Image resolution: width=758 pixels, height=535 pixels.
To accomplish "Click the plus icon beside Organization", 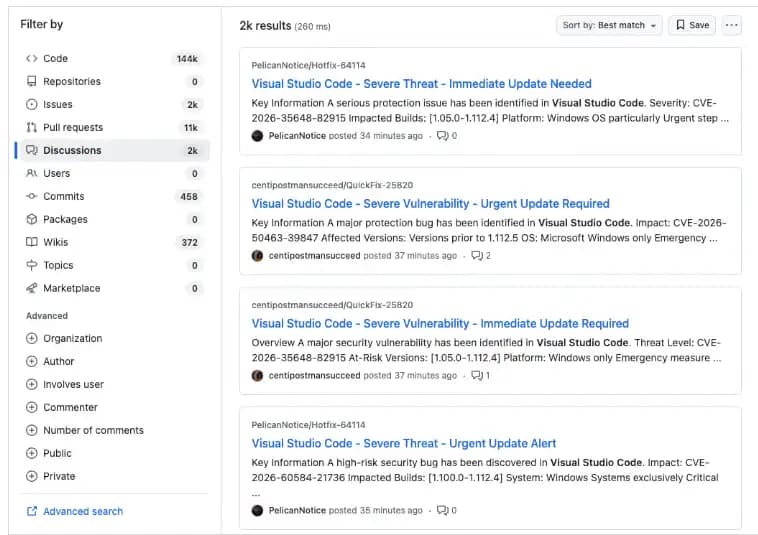I will (31, 338).
